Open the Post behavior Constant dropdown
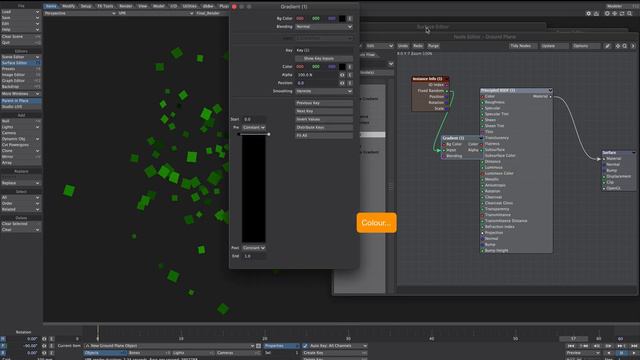This screenshot has width=640, height=360. tap(253, 248)
